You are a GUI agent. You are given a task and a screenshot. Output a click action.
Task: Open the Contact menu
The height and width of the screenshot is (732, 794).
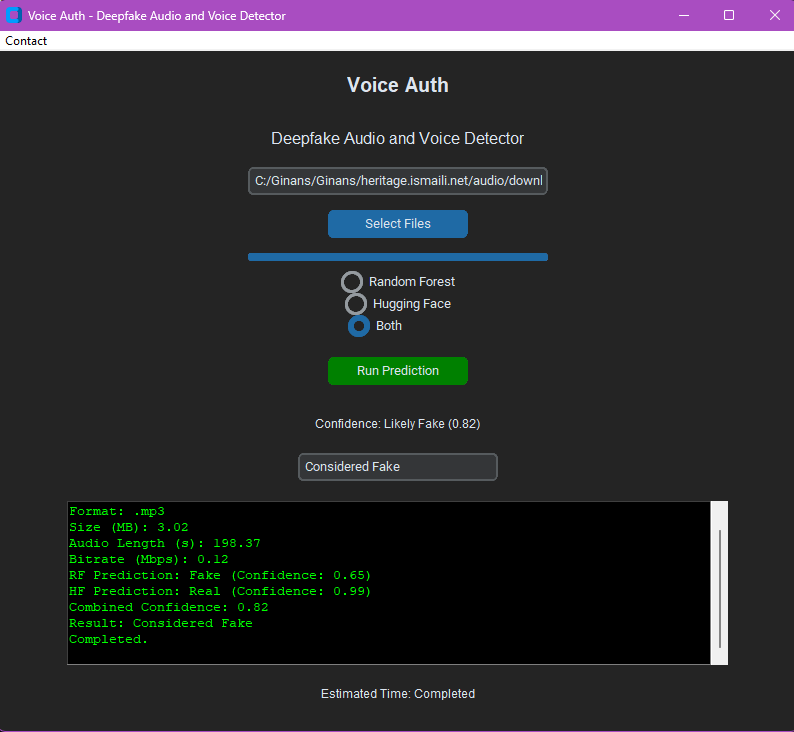pos(26,41)
